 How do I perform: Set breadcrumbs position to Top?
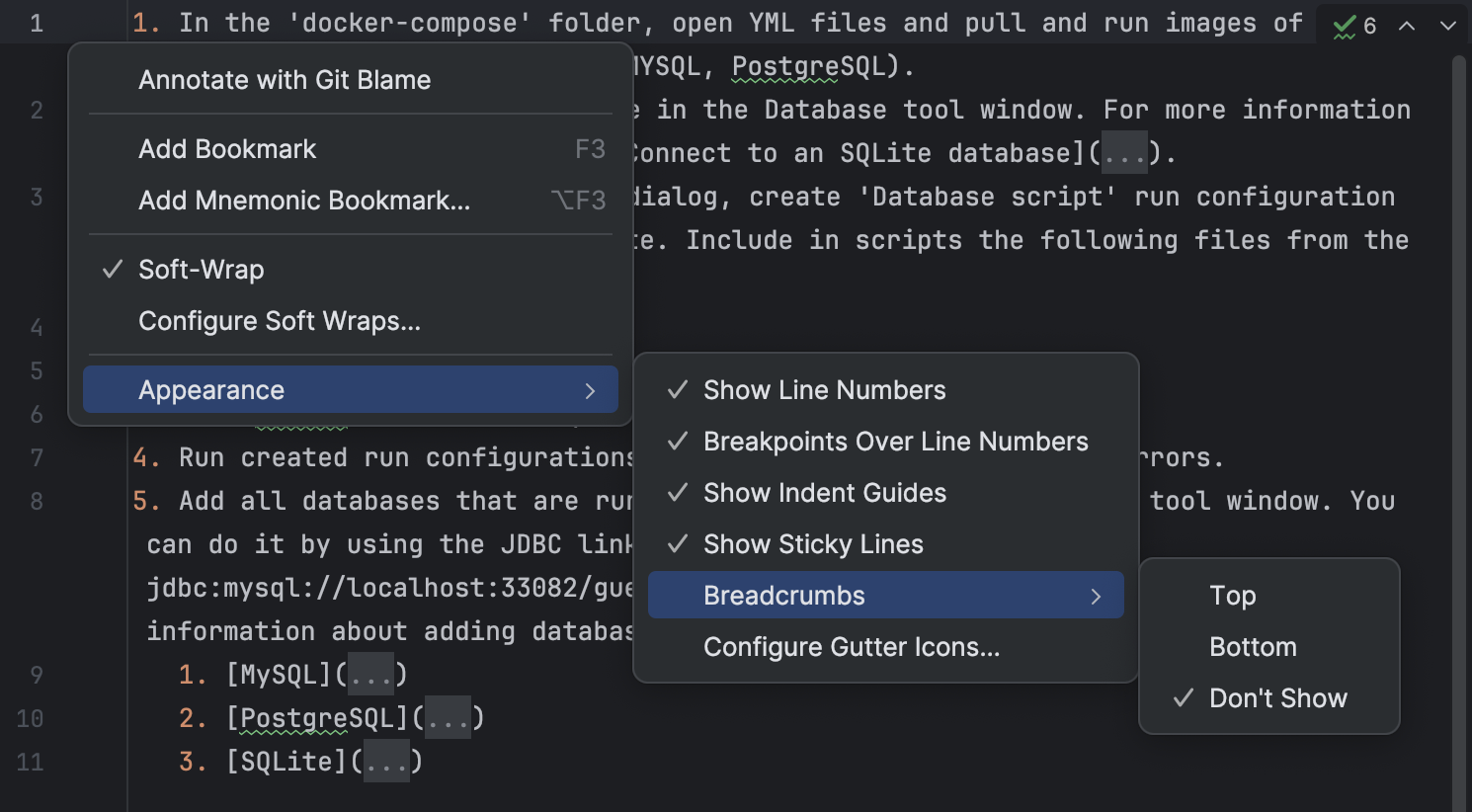(x=1232, y=595)
